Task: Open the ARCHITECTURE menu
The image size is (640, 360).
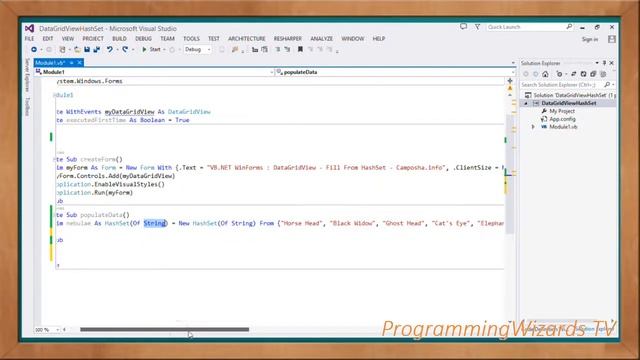Action: [x=247, y=39]
